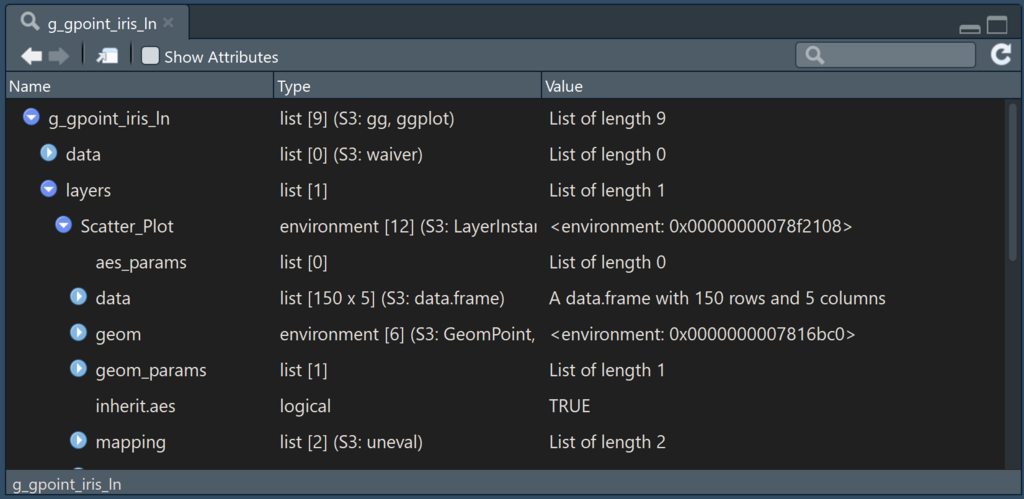Click the maximize pane icon
The height and width of the screenshot is (499, 1024).
tap(997, 25)
